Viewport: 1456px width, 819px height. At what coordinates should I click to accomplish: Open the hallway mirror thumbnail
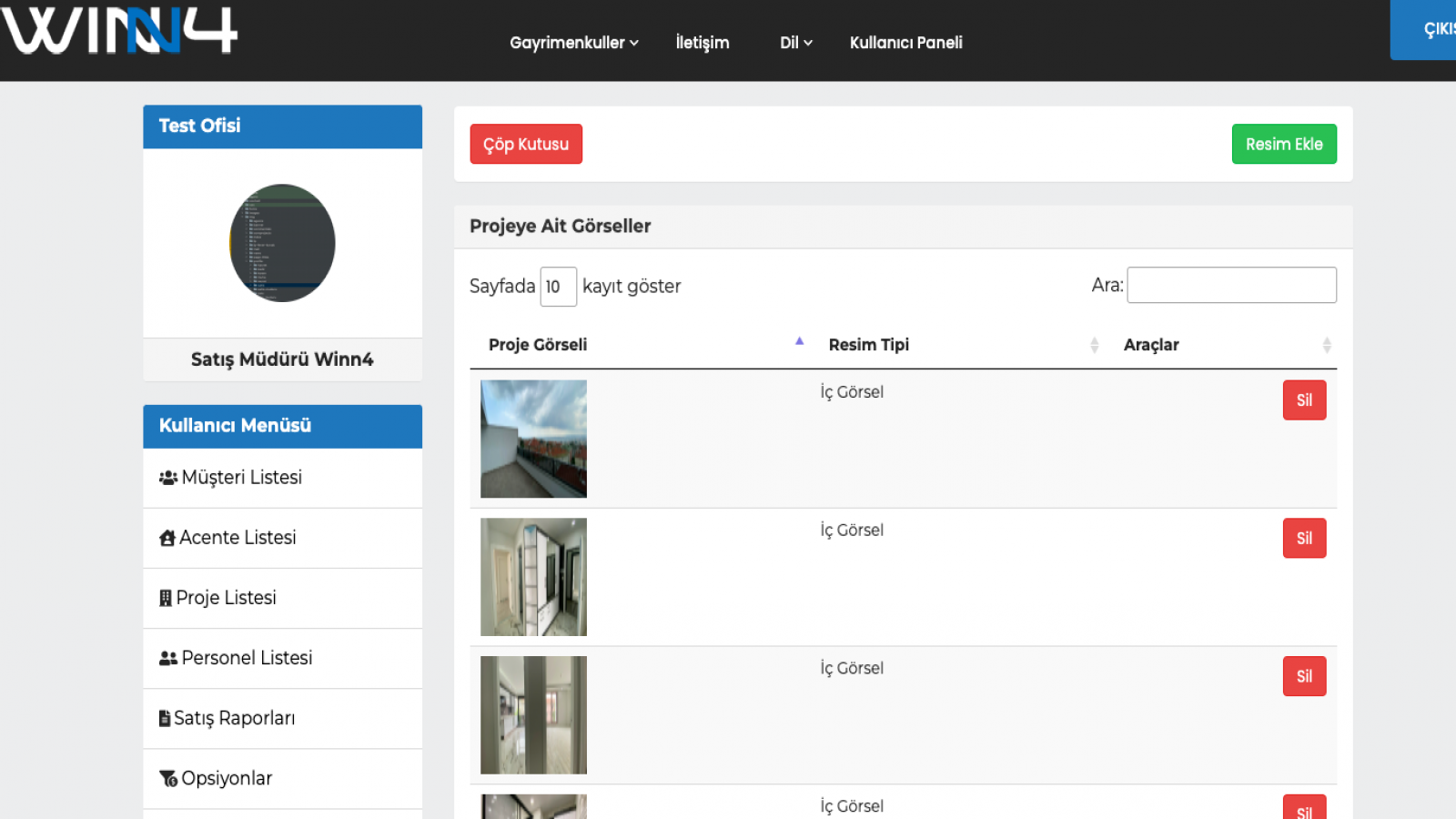533,577
